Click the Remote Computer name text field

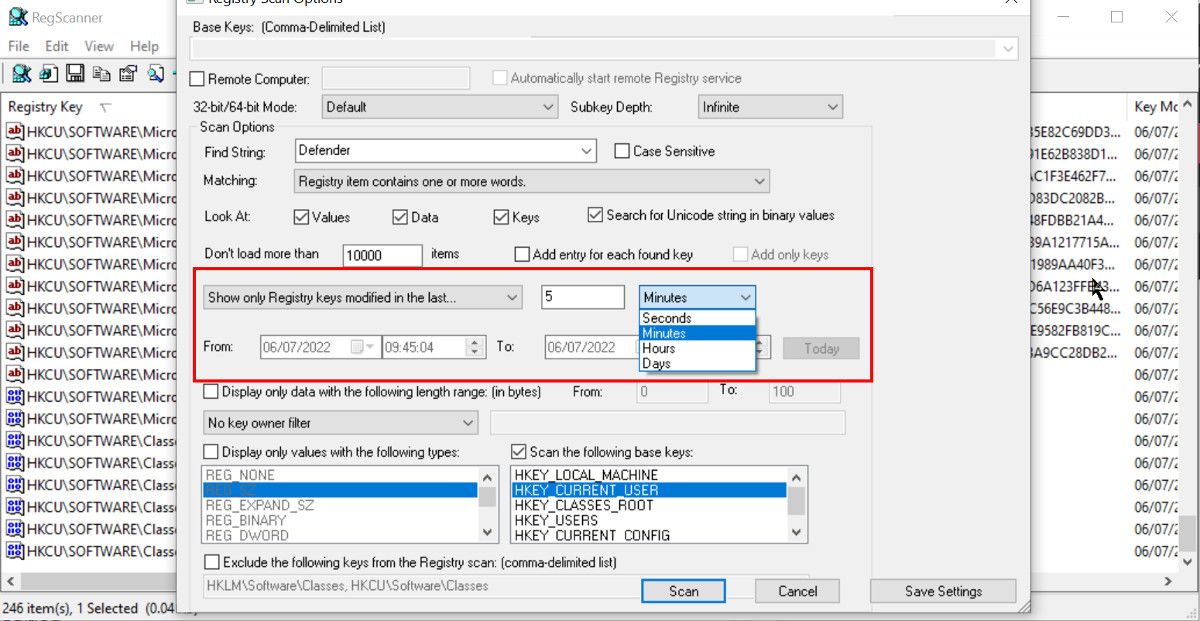point(396,79)
